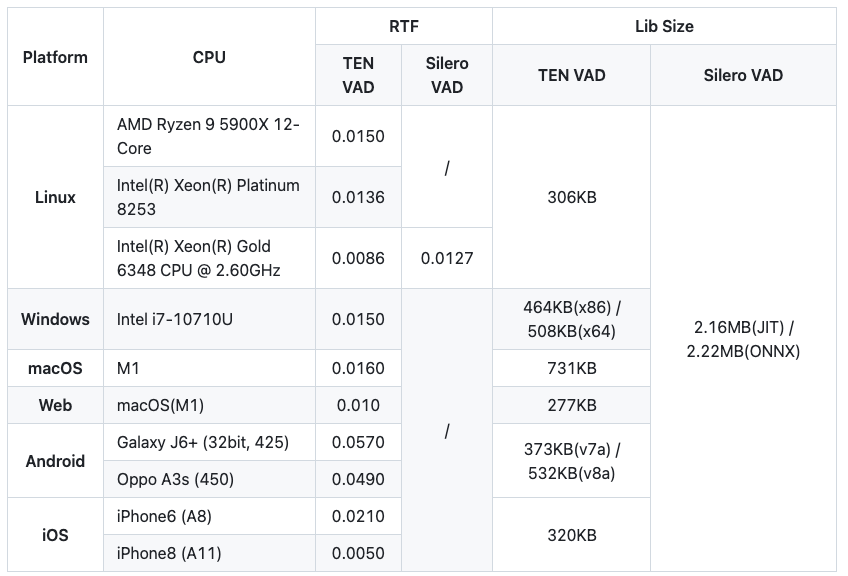Click the macOS platform cell
Image resolution: width=848 pixels, height=576 pixels.
55,368
